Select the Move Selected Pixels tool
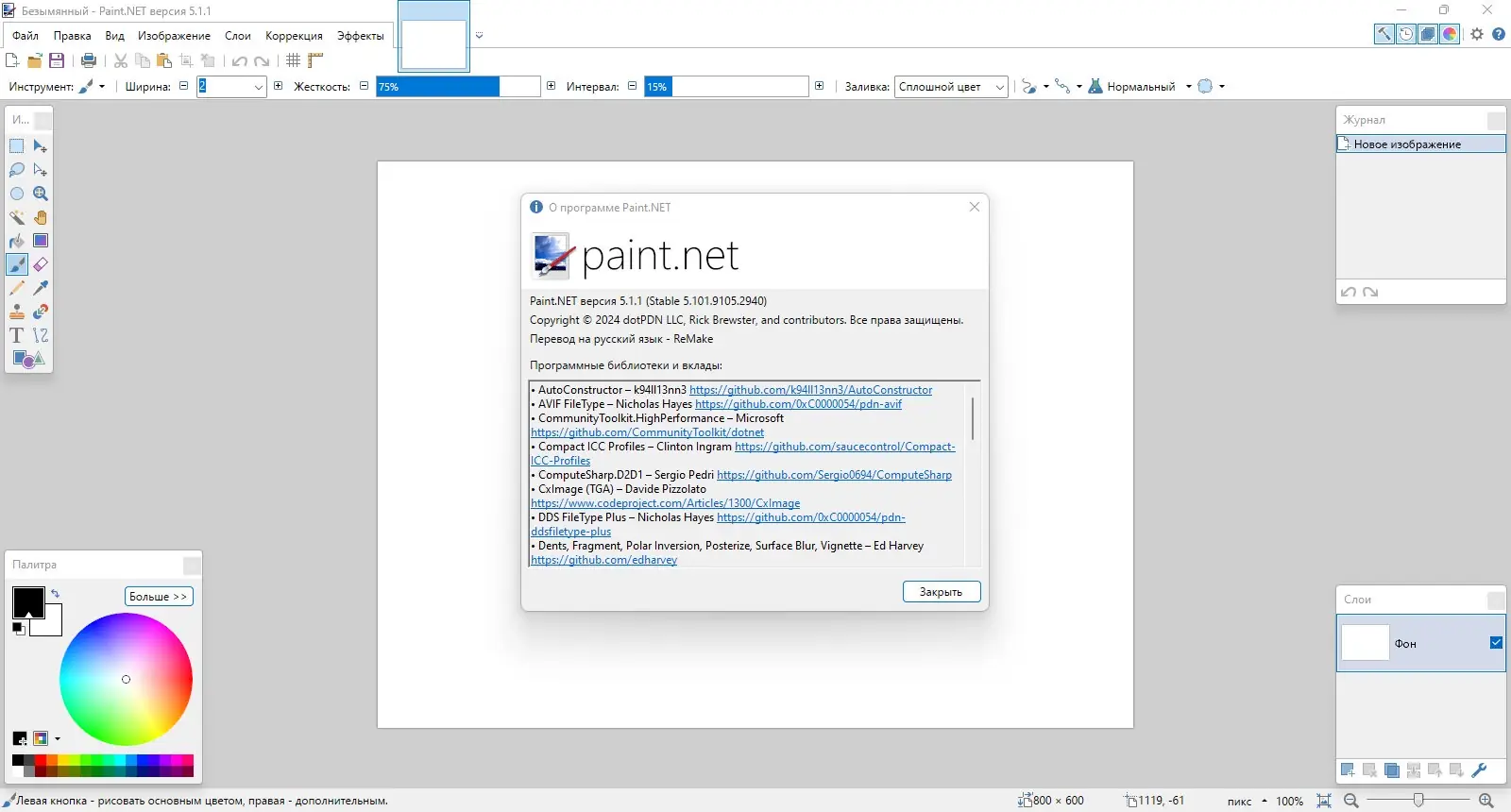 click(x=41, y=146)
